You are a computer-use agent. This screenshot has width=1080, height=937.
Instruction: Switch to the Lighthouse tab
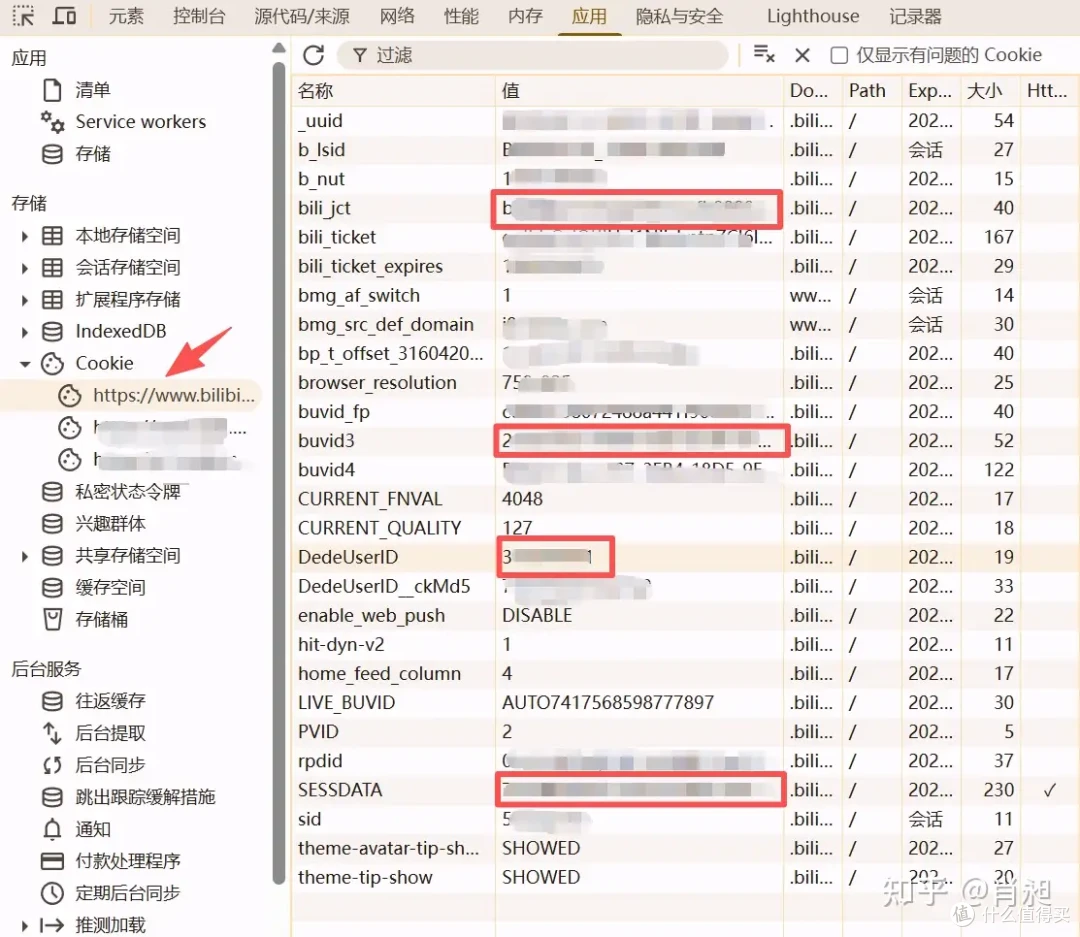coord(813,16)
